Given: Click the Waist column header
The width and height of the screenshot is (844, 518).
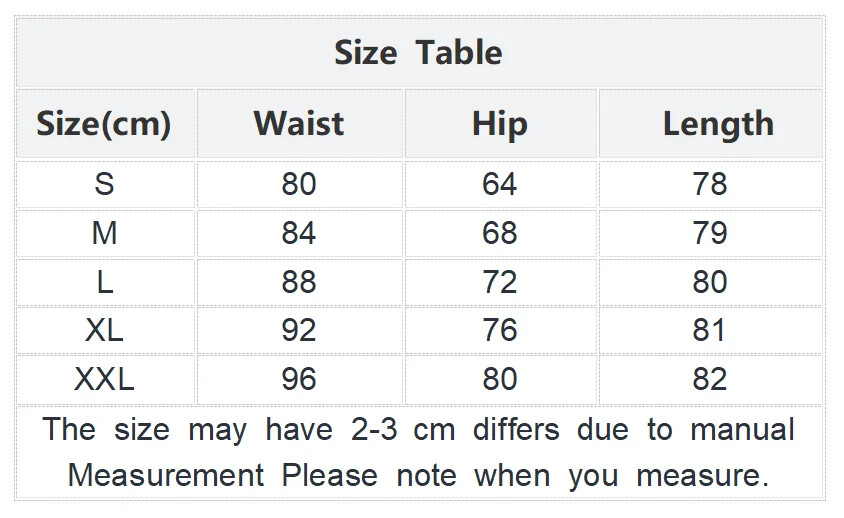Looking at the screenshot, I should pos(299,123).
